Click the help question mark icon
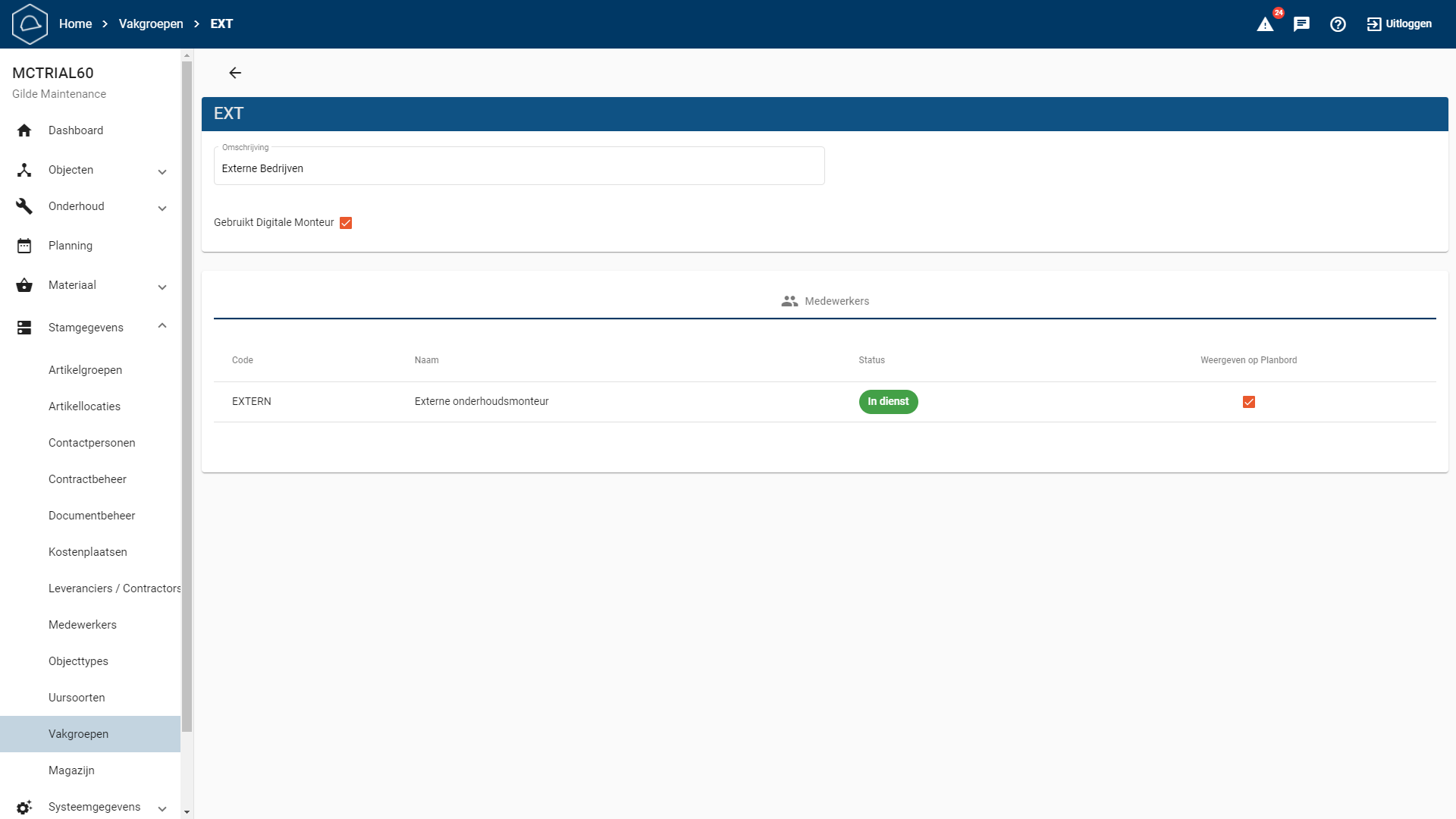Viewport: 1456px width, 819px height. point(1338,24)
